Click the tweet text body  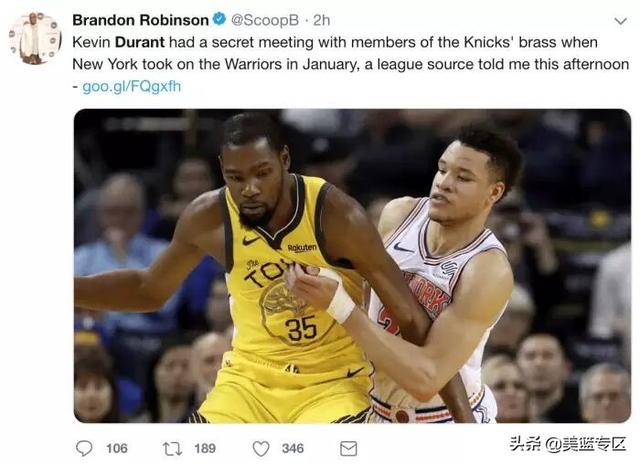point(351,64)
